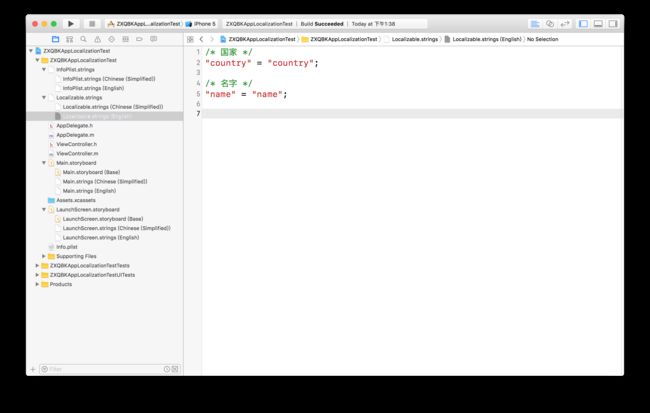Collapse the ZXQBKAppLocalizationTest folder group
Viewport: 650px width, 413px height.
tap(37, 60)
